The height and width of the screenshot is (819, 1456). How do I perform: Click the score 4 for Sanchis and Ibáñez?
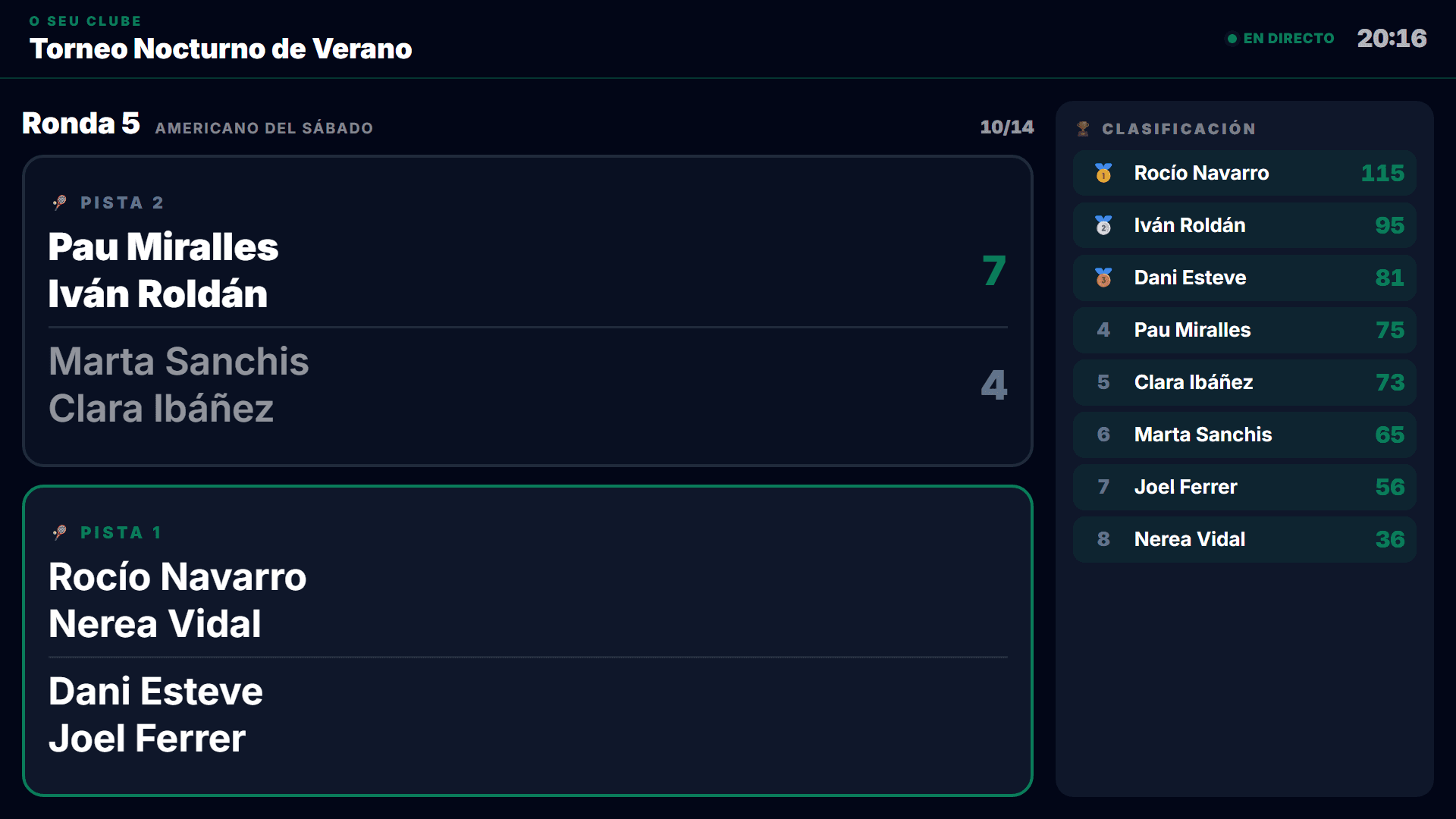pyautogui.click(x=994, y=384)
